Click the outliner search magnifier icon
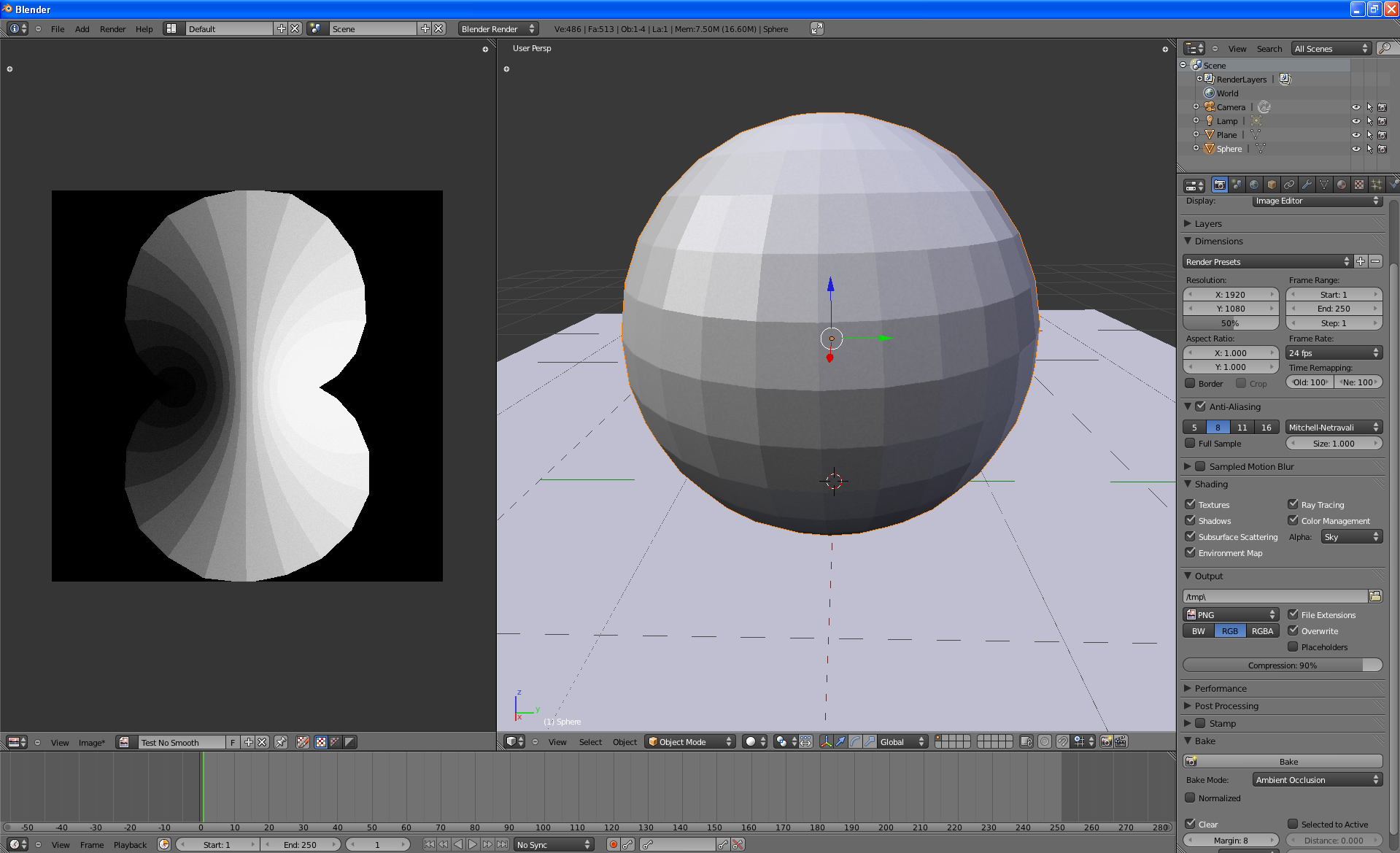1400x853 pixels. [1385, 48]
